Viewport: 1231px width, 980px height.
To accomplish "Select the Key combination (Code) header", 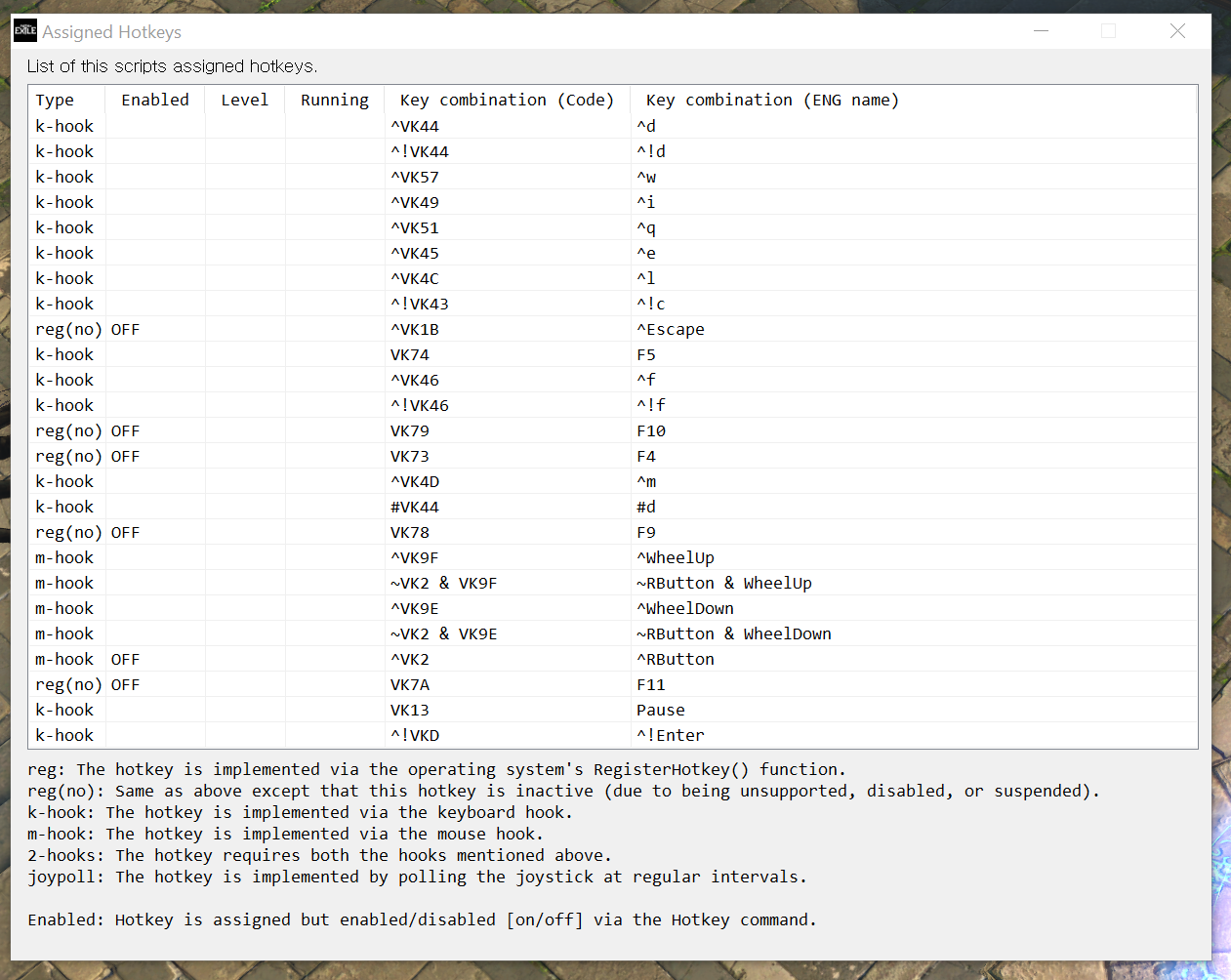I will pyautogui.click(x=507, y=100).
